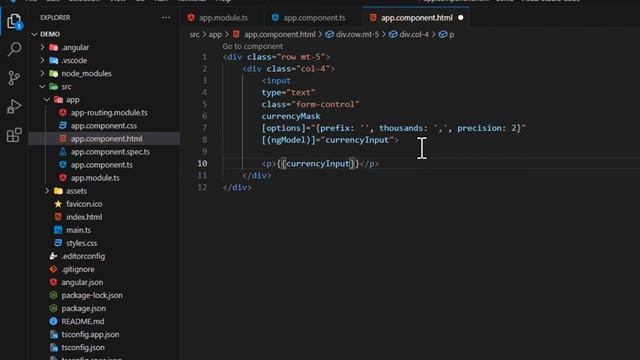This screenshot has width=640, height=360.
Task: Click src in the breadcrumb
Action: [x=194, y=35]
